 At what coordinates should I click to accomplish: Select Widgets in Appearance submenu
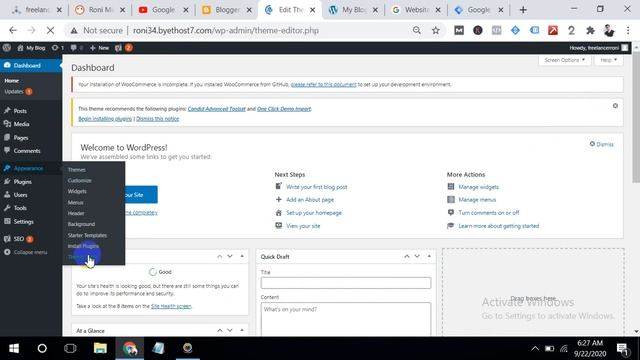(x=77, y=191)
